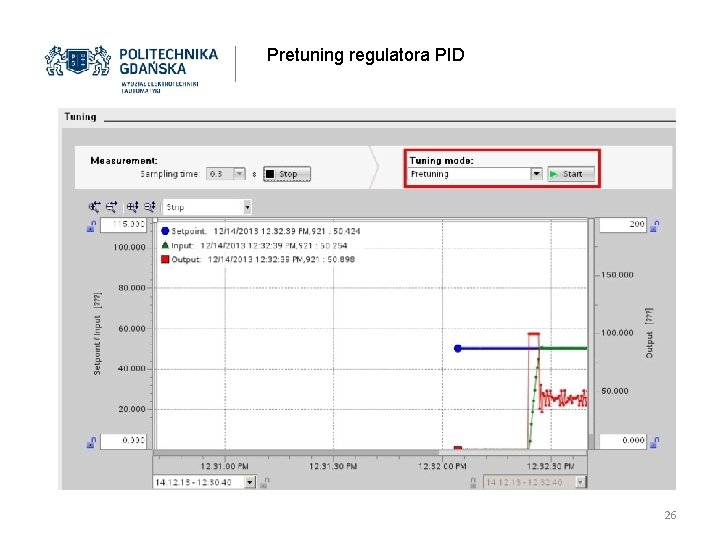This screenshot has width=720, height=540.
Task: Click the lower output axis limit field 0.000
Action: pos(623,440)
